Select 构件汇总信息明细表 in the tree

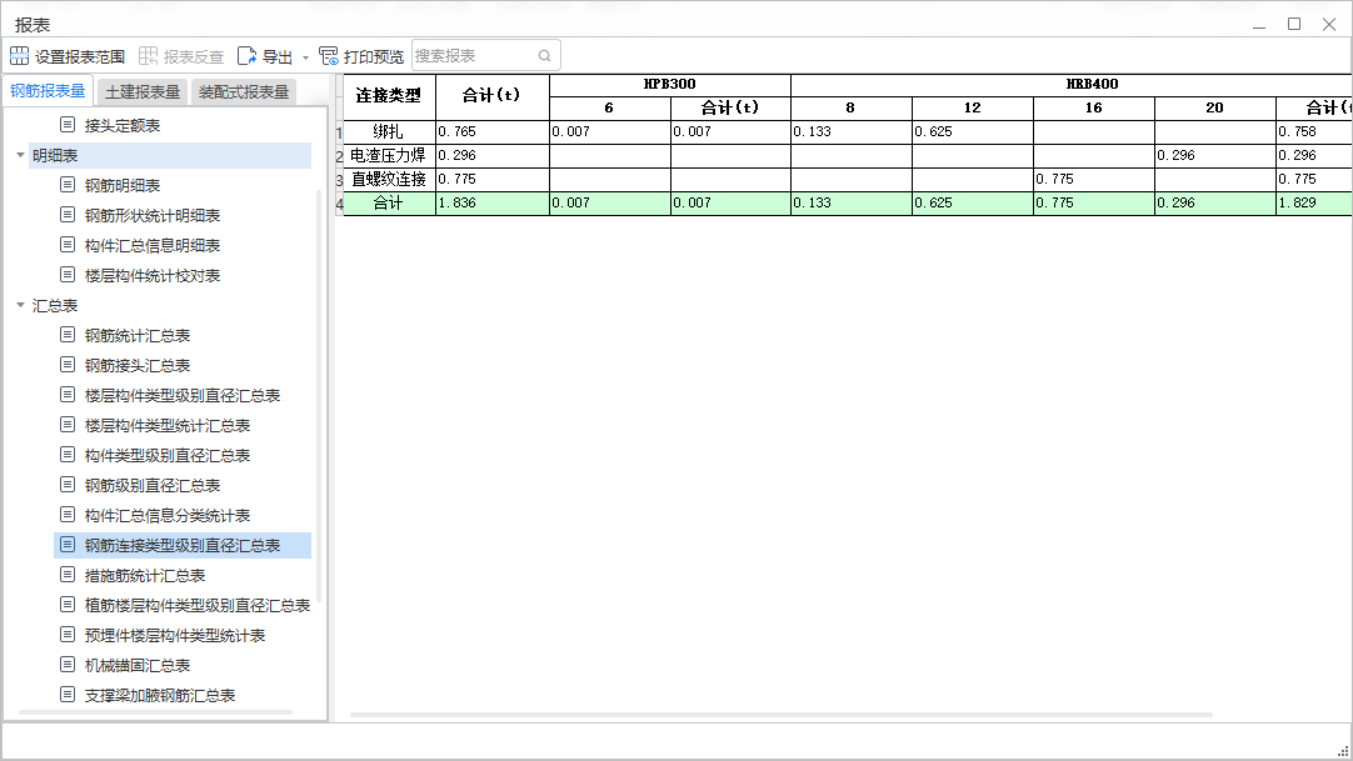pyautogui.click(x=152, y=246)
